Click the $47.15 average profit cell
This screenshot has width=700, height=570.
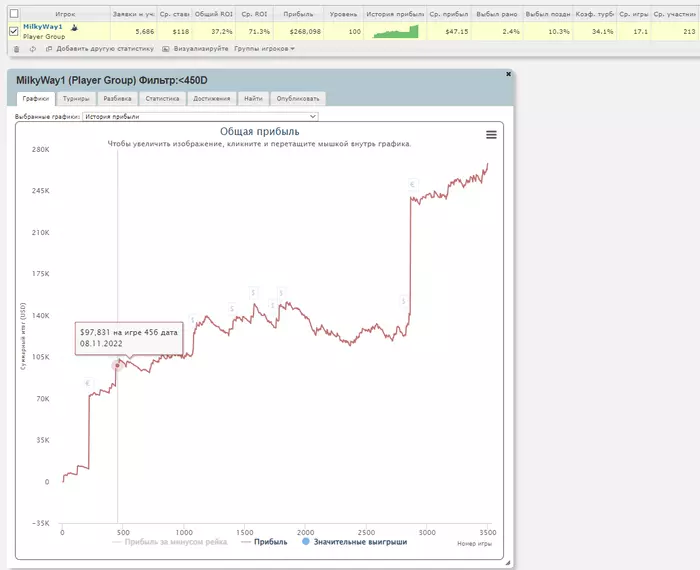(449, 32)
